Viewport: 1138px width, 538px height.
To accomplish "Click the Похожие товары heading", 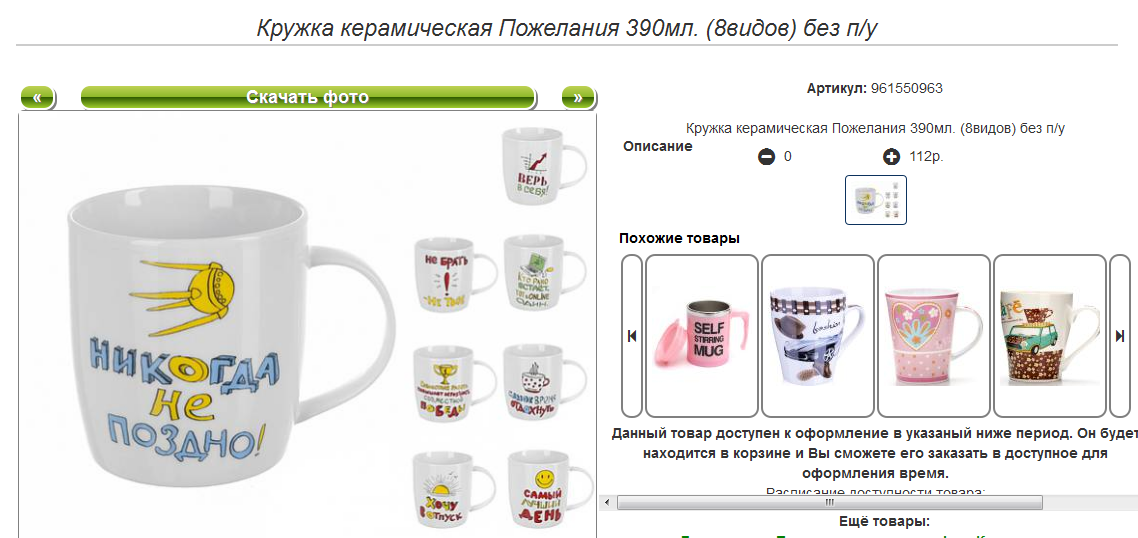I will [x=679, y=238].
